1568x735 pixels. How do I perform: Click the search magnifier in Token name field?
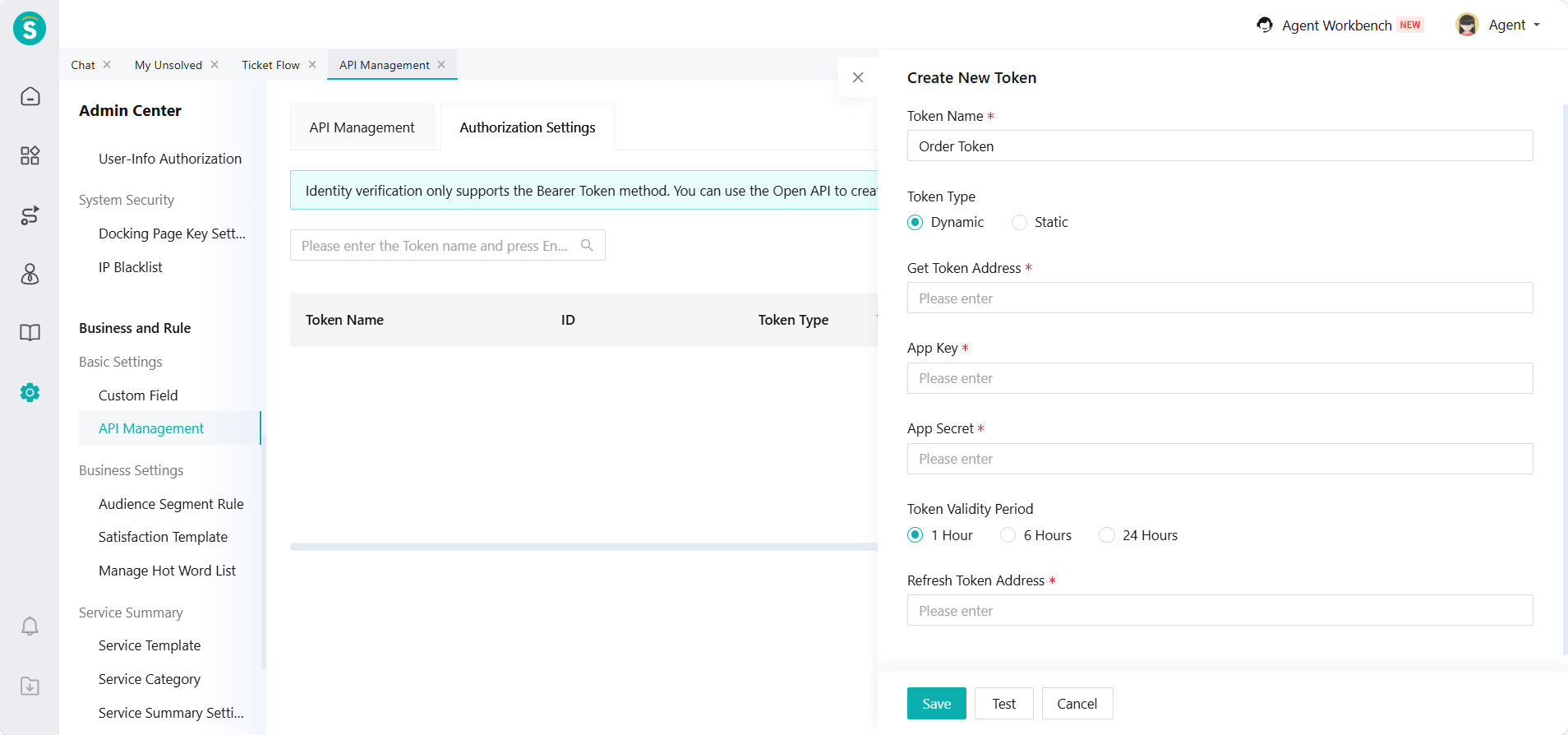coord(587,245)
